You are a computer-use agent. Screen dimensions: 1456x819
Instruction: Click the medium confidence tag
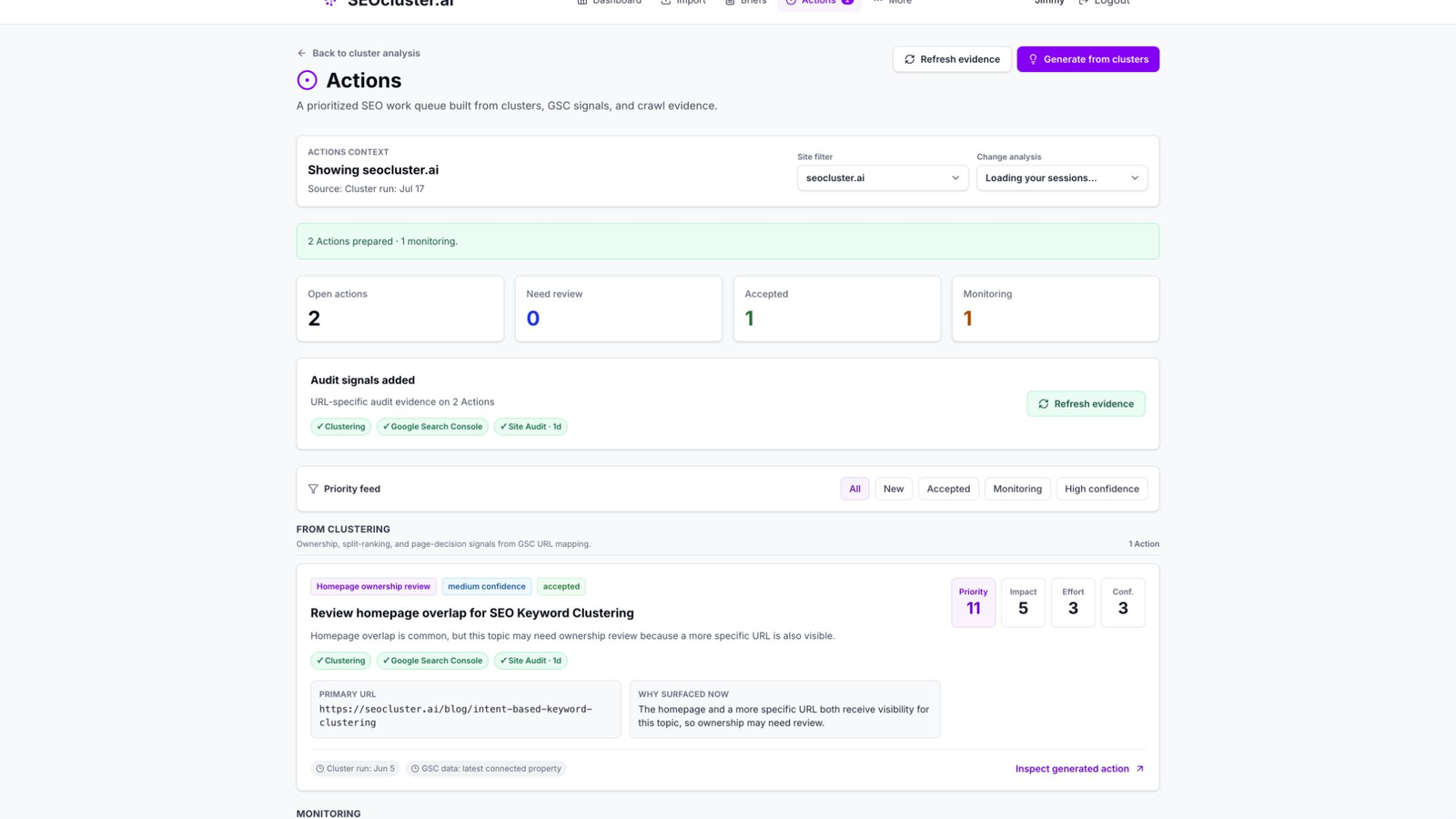[x=487, y=586]
